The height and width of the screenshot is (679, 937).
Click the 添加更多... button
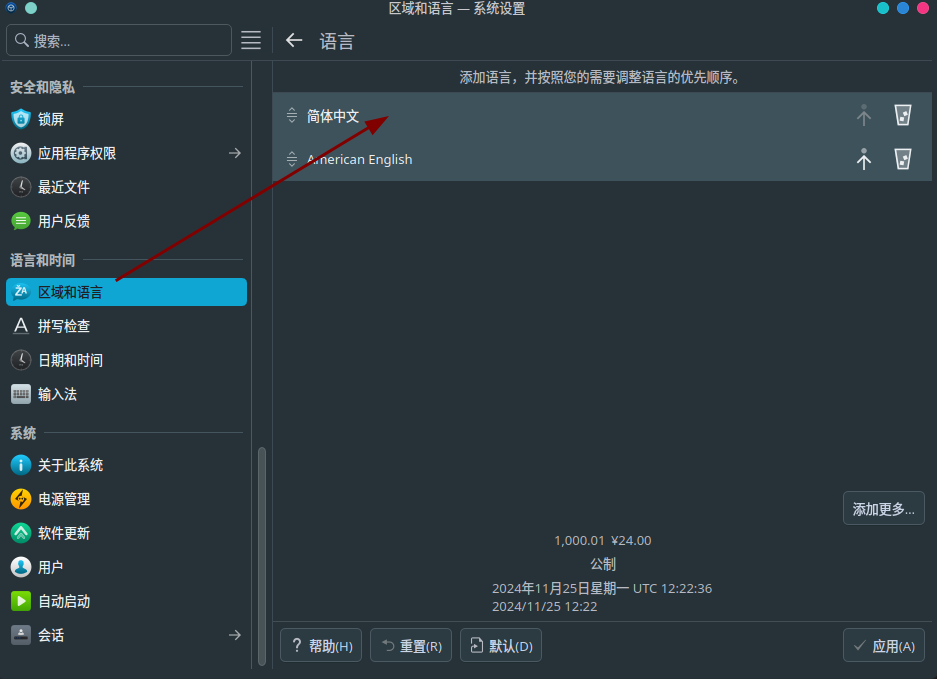pyautogui.click(x=883, y=509)
